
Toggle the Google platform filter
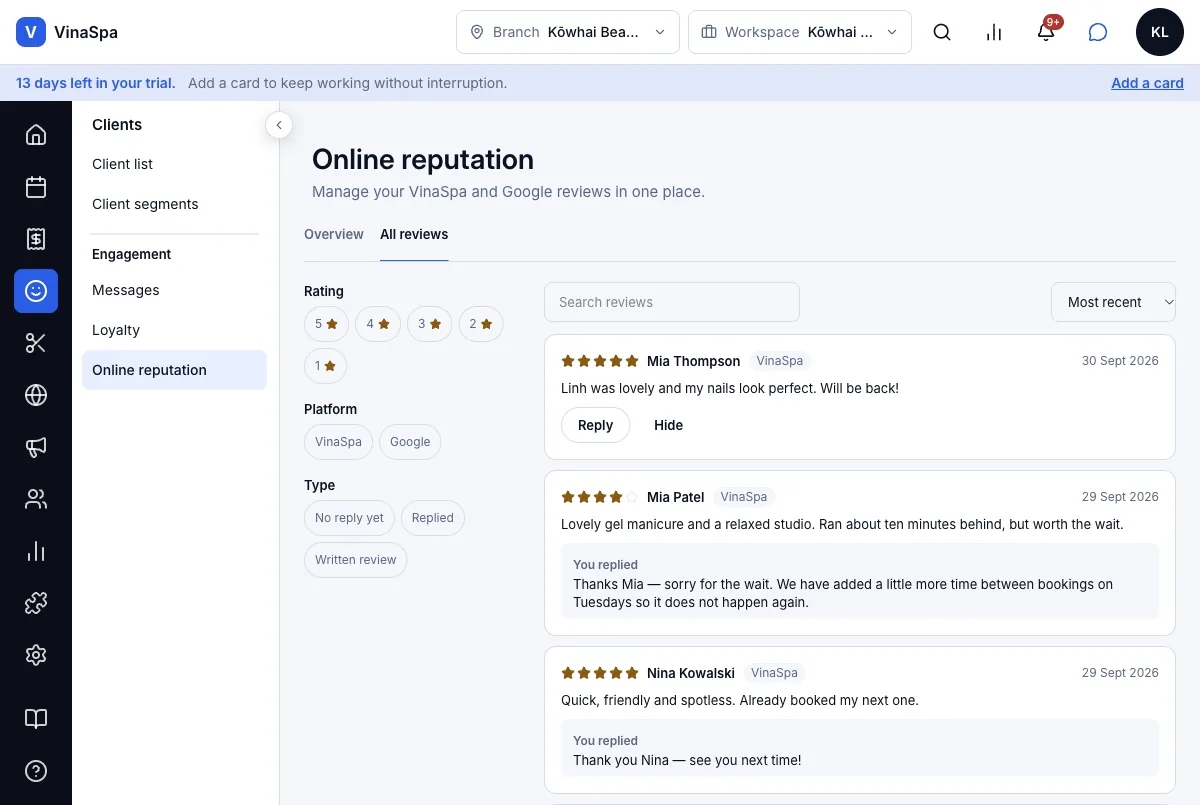(x=410, y=442)
